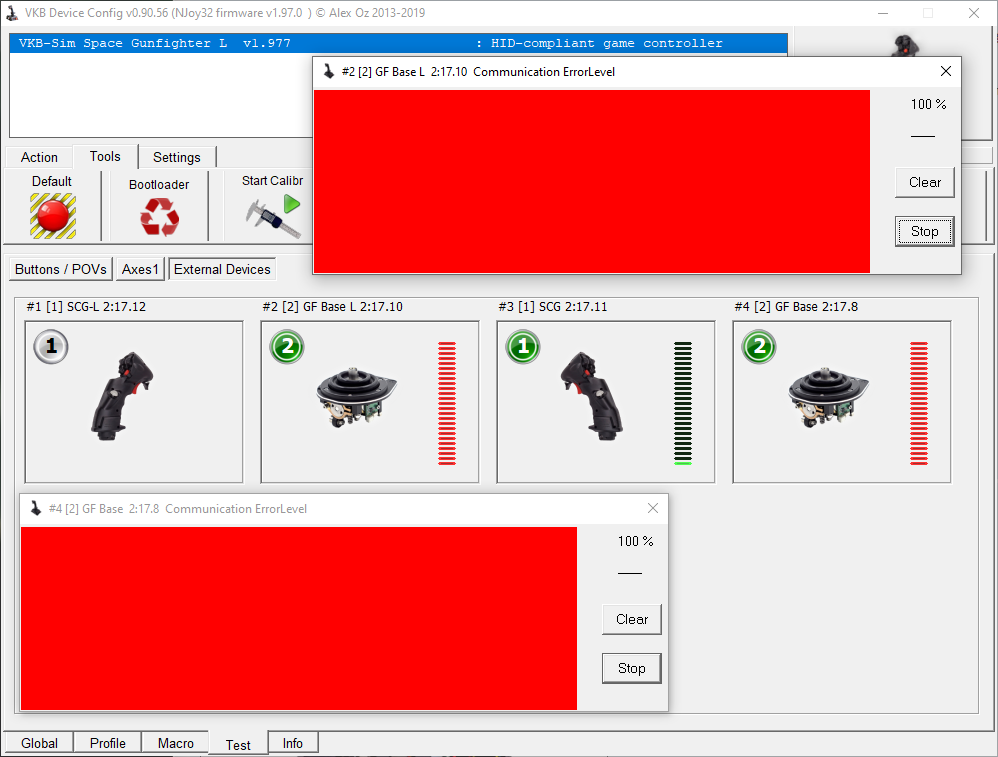
Task: Click the Start Calibr label text
Action: coord(272,181)
